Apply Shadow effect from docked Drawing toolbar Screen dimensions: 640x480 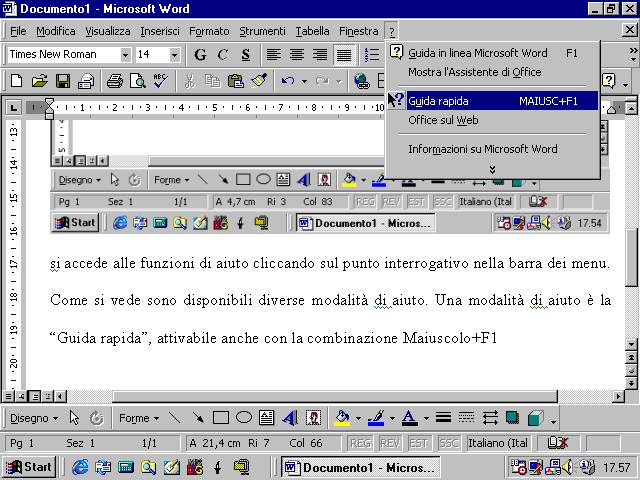pyautogui.click(x=512, y=418)
